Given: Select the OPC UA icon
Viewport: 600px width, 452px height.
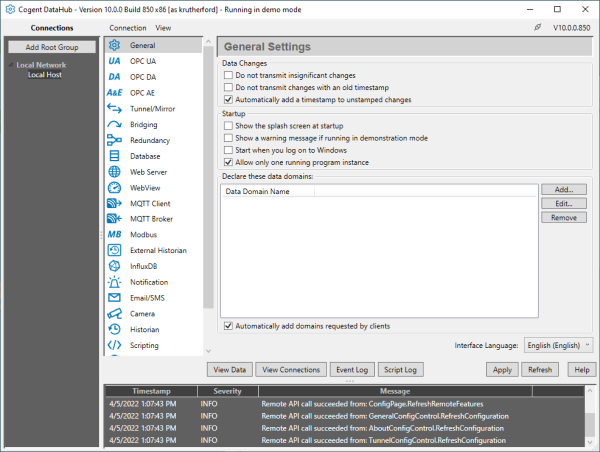Looking at the screenshot, I should click(114, 61).
